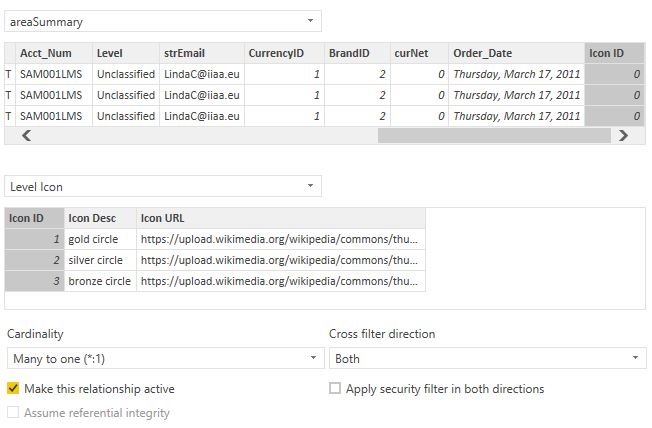Click the gold circle cell
This screenshot has width=652, height=428.
tap(100, 239)
